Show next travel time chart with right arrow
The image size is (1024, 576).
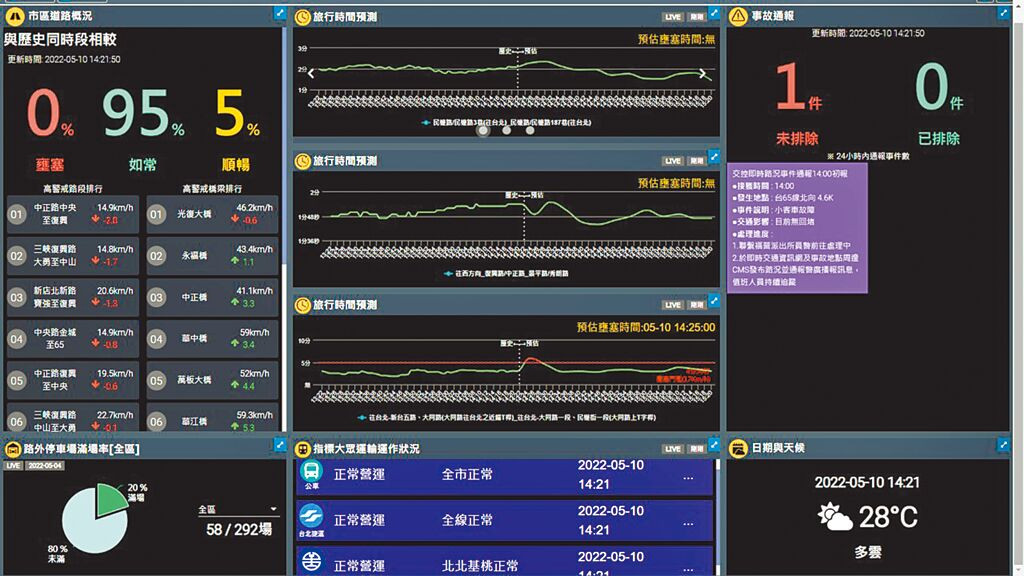click(704, 73)
